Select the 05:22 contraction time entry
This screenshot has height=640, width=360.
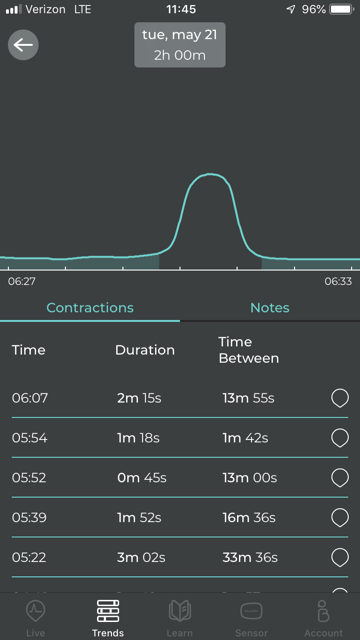[29, 558]
